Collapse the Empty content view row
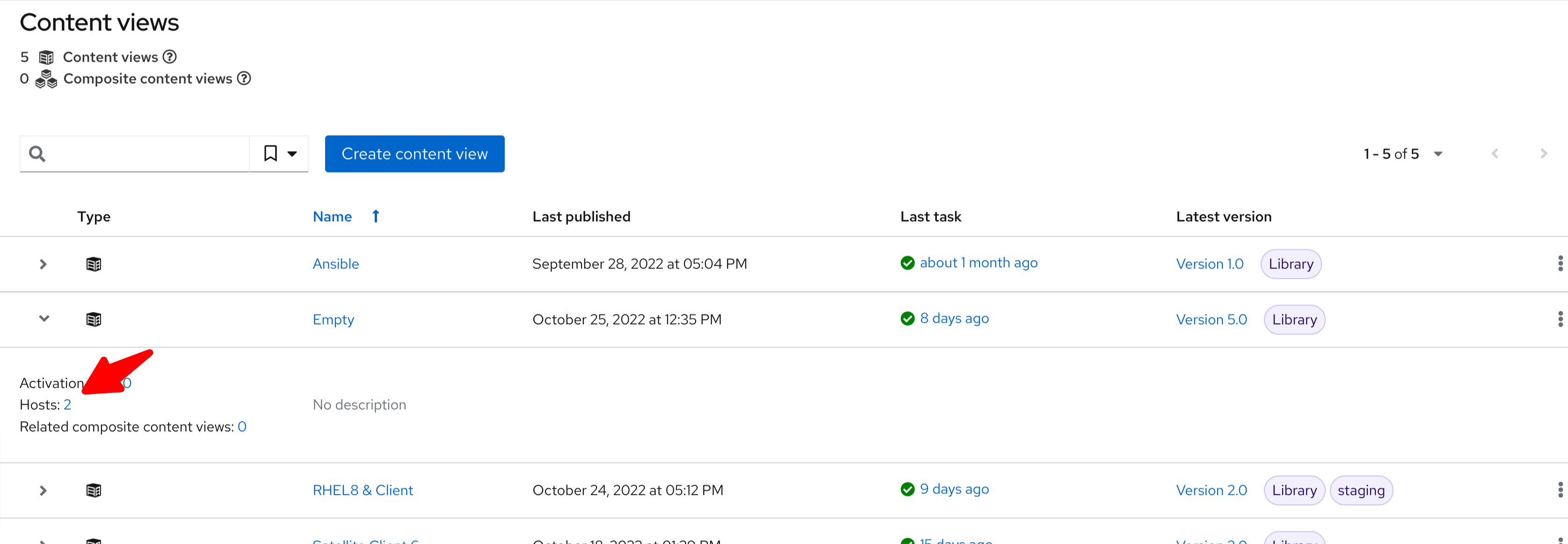The height and width of the screenshot is (544, 1568). (44, 319)
